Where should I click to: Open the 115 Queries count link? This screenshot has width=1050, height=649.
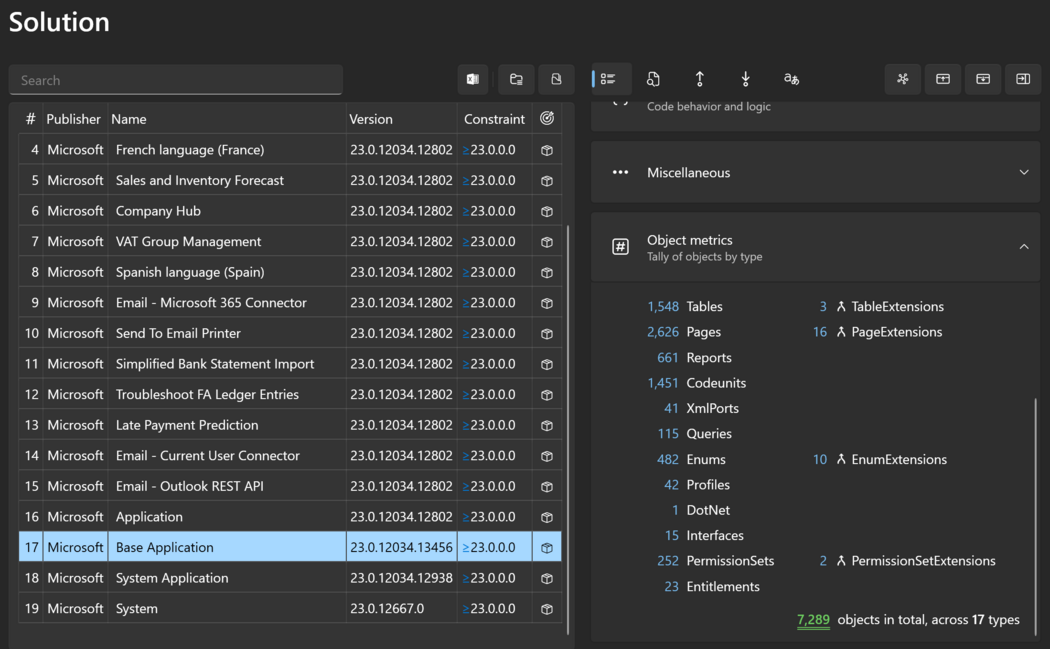[x=668, y=433]
